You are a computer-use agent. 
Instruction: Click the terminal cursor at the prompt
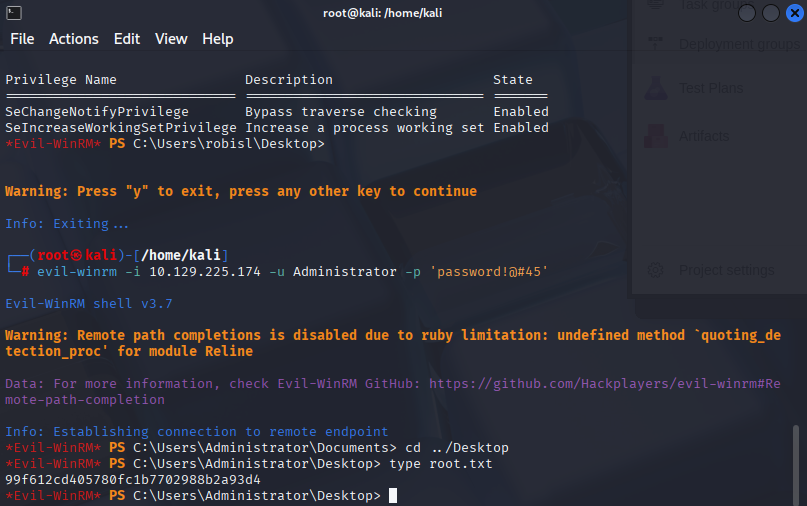pyautogui.click(x=393, y=496)
